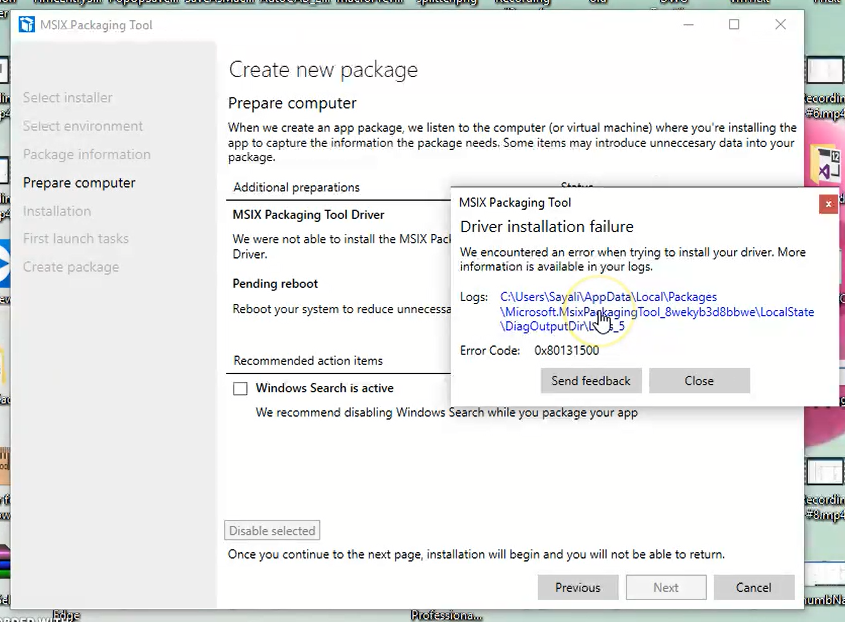
Task: Open the Package information step
Action: pos(87,154)
